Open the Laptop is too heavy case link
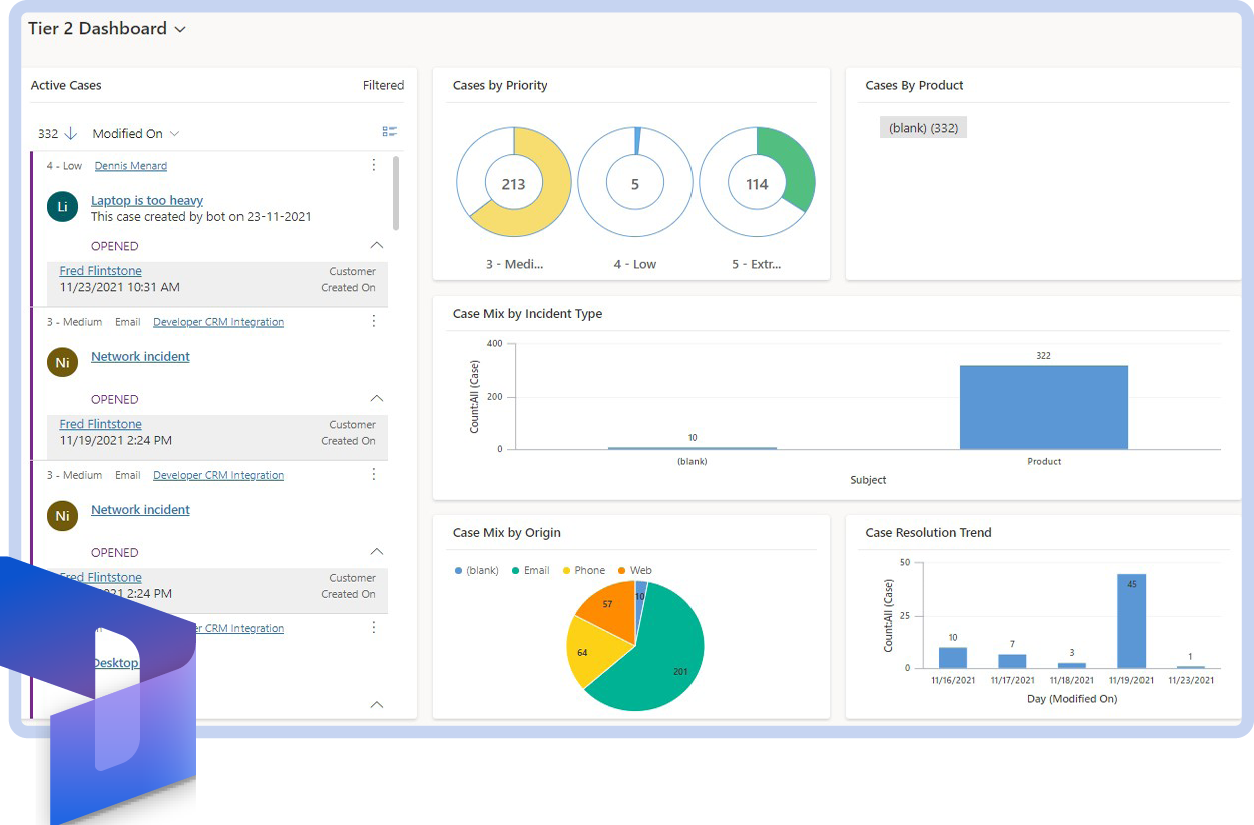This screenshot has width=1254, height=825. coord(147,200)
